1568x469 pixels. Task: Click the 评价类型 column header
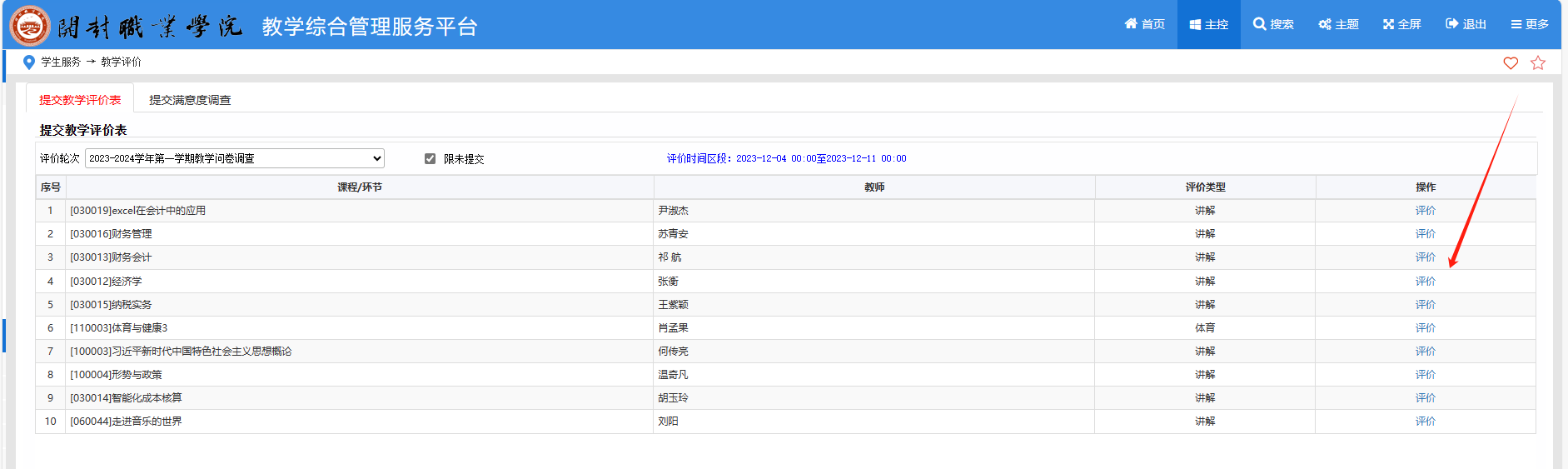click(1205, 187)
